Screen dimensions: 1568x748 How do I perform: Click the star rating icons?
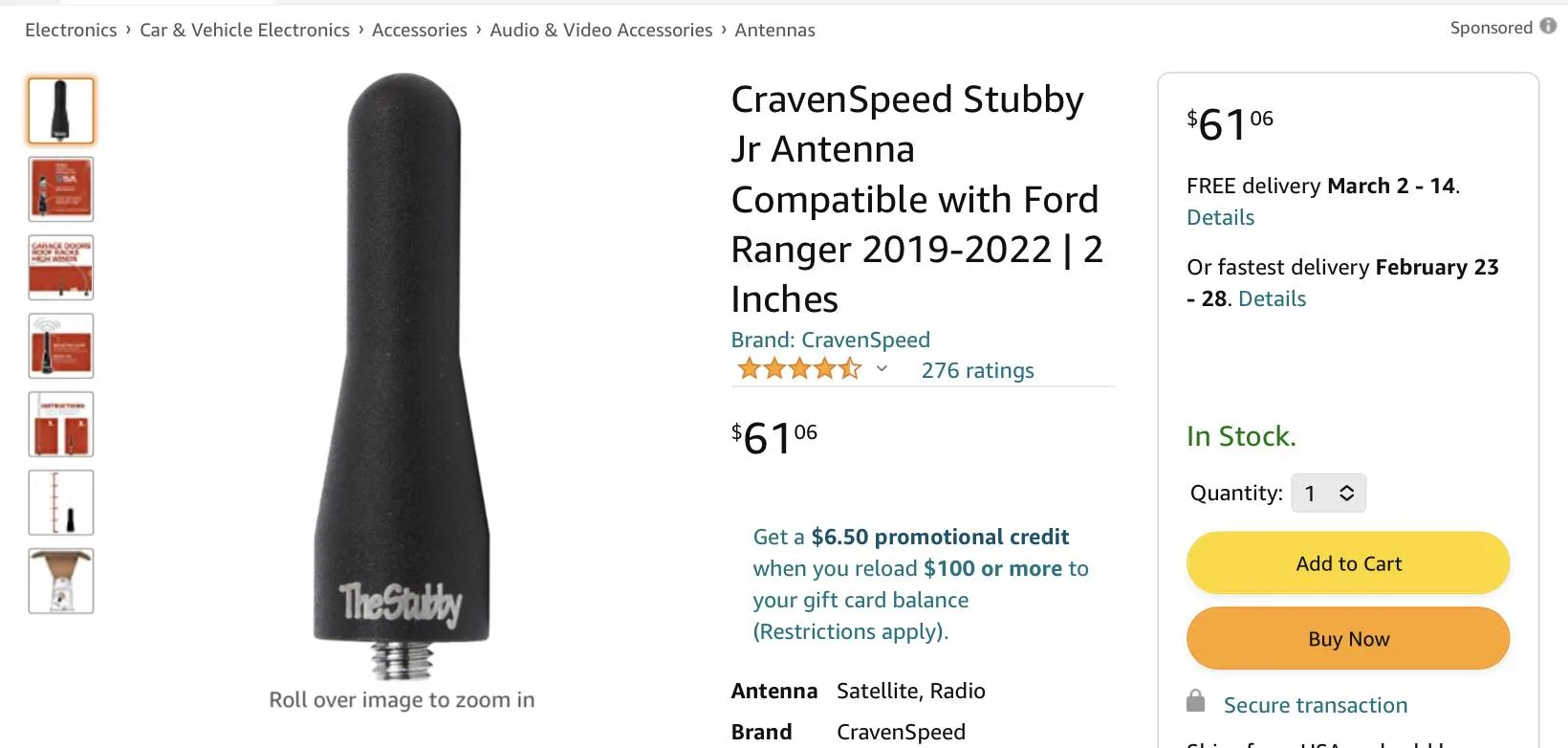pos(799,369)
